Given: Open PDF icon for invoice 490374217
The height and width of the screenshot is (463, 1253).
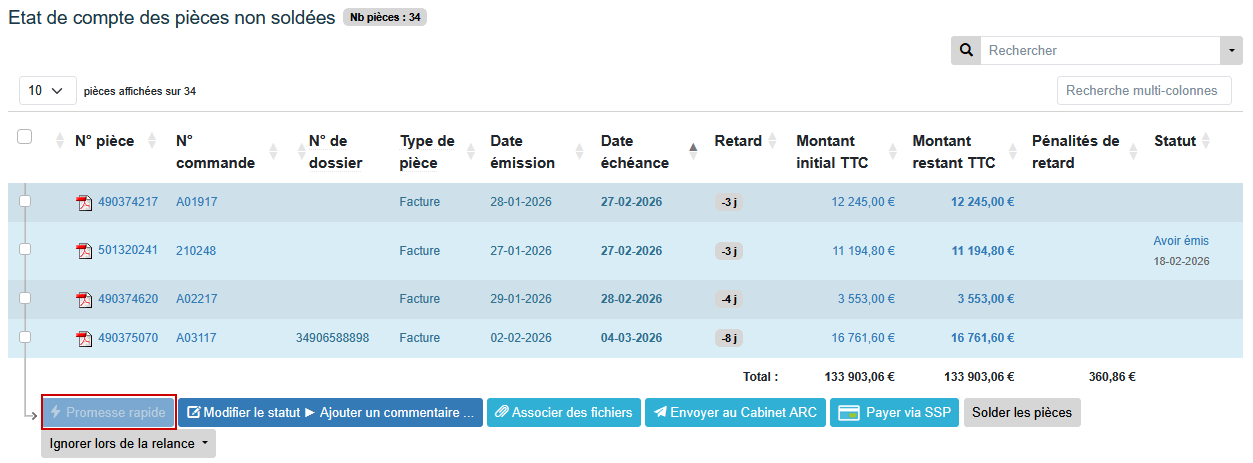Looking at the screenshot, I should click(x=84, y=203).
